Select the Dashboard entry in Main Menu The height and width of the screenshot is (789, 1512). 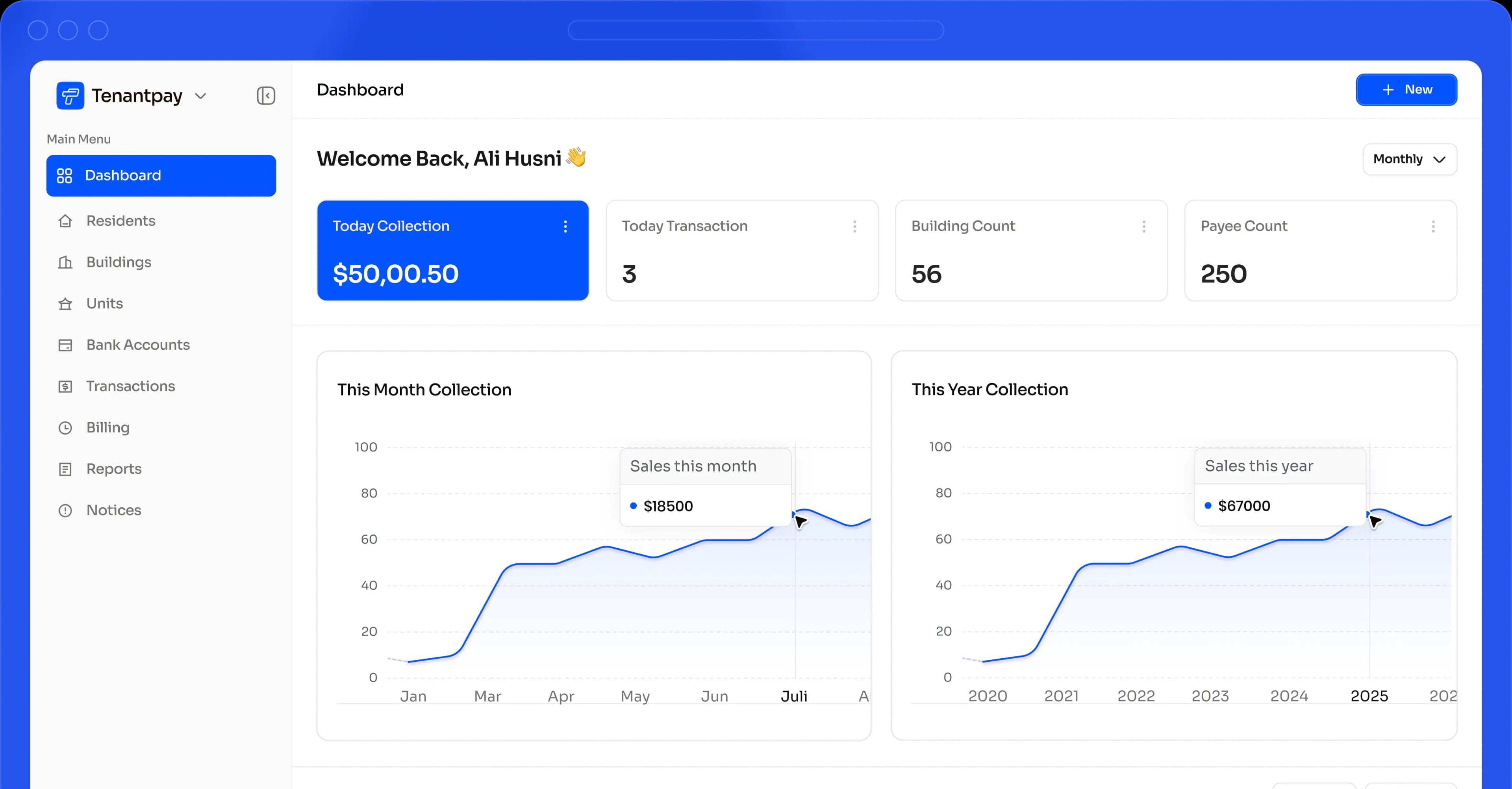(123, 175)
